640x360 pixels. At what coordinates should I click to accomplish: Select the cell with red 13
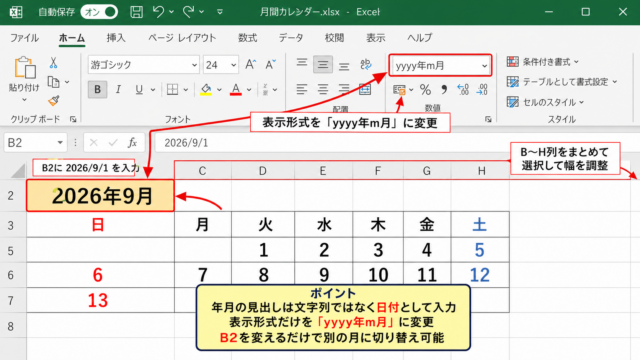(100, 300)
